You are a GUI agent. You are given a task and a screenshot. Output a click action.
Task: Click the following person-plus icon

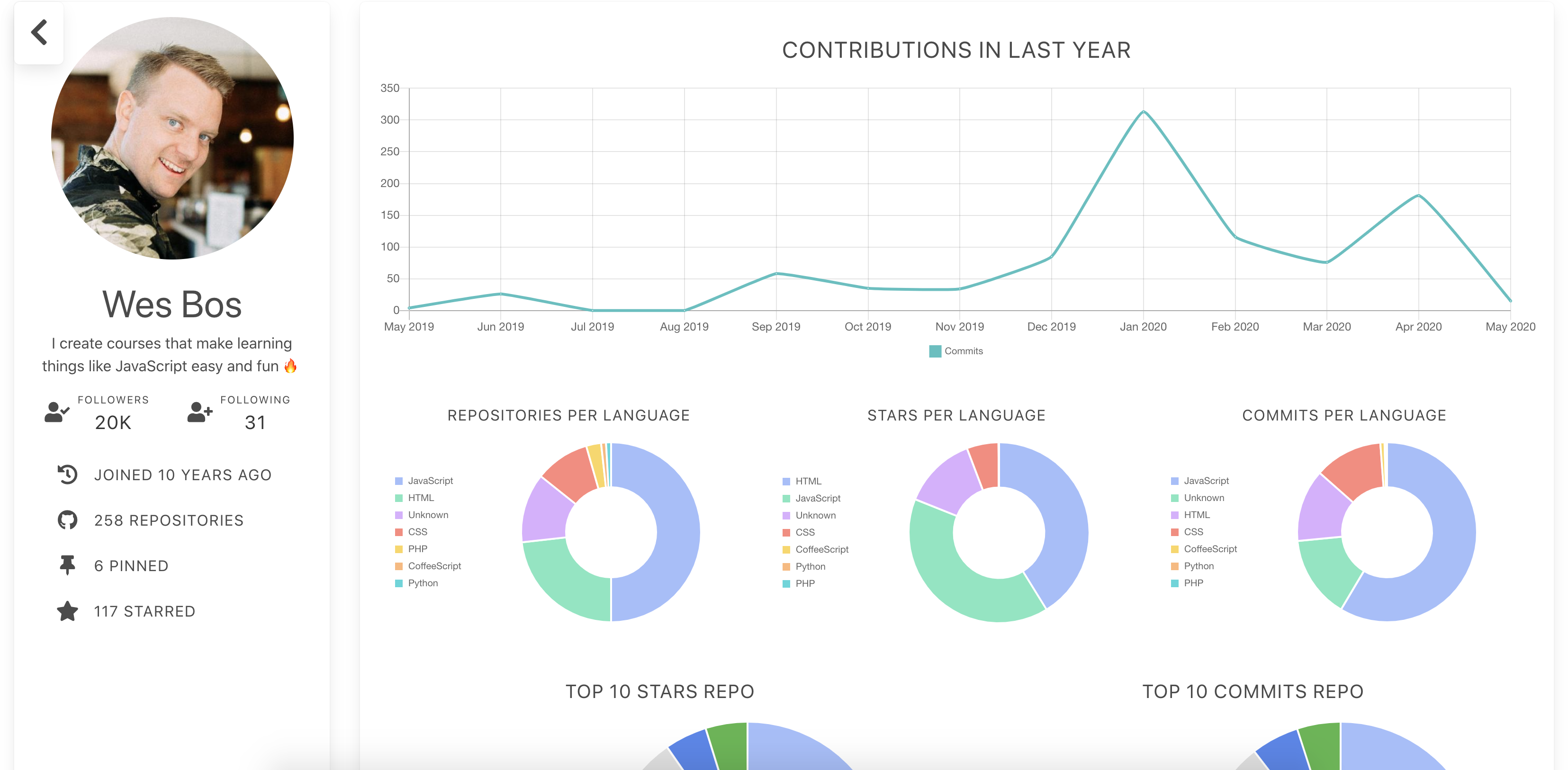click(199, 412)
